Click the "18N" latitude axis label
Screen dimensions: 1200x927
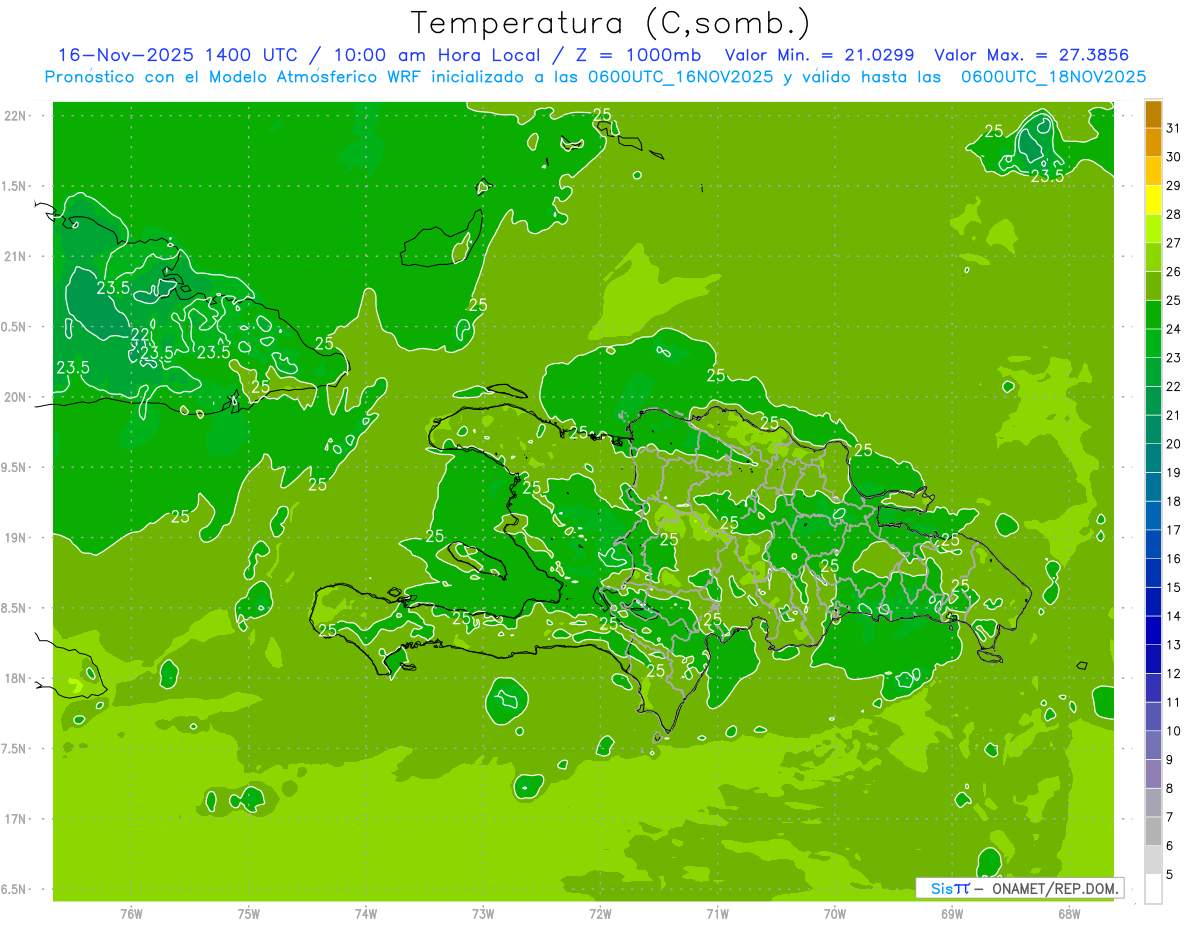click(17, 679)
